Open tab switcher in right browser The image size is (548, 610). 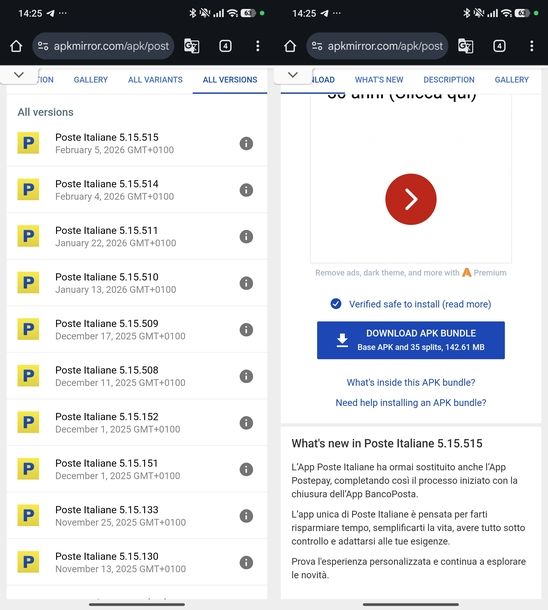(499, 46)
